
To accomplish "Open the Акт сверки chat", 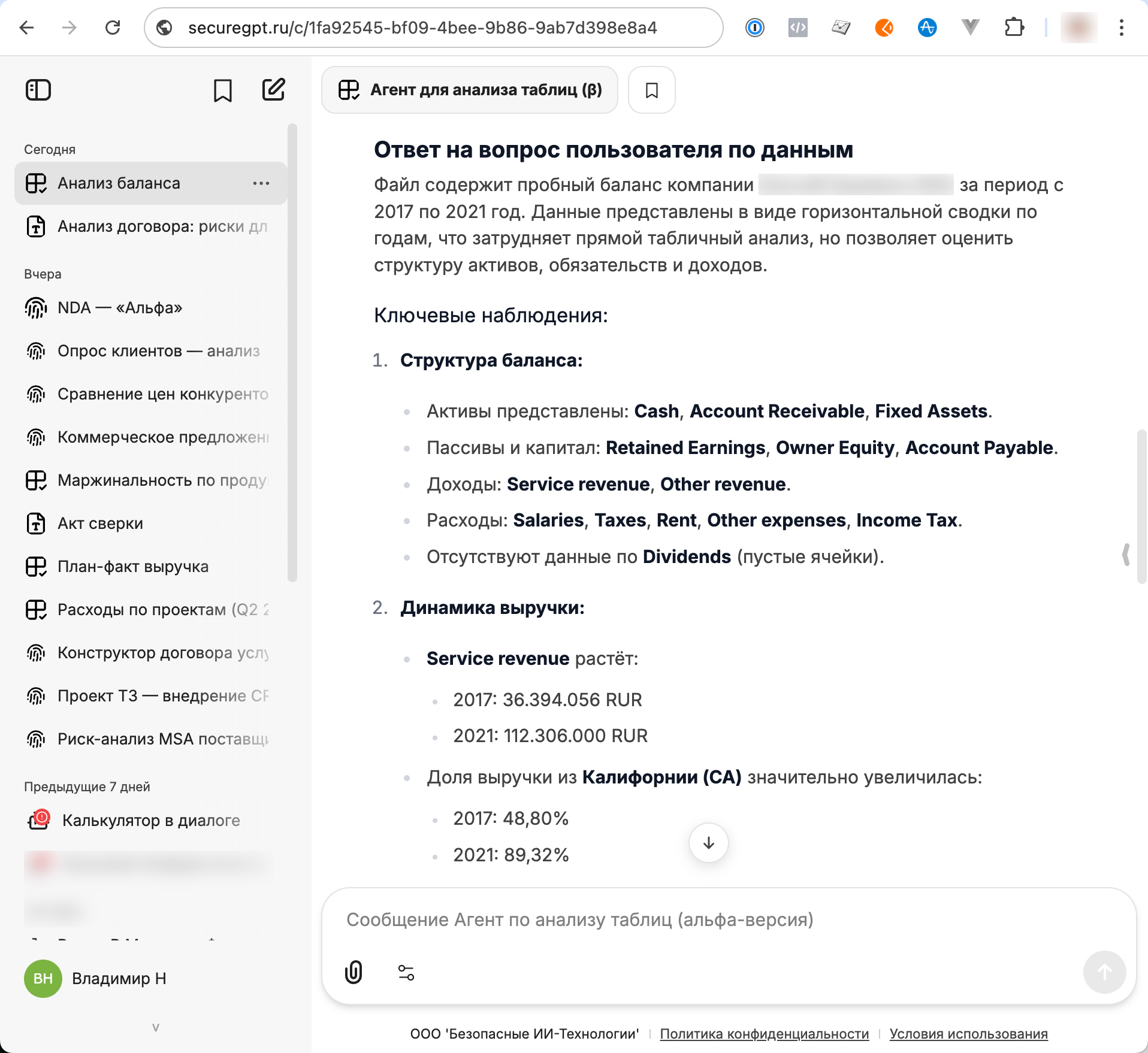I will coord(150,524).
